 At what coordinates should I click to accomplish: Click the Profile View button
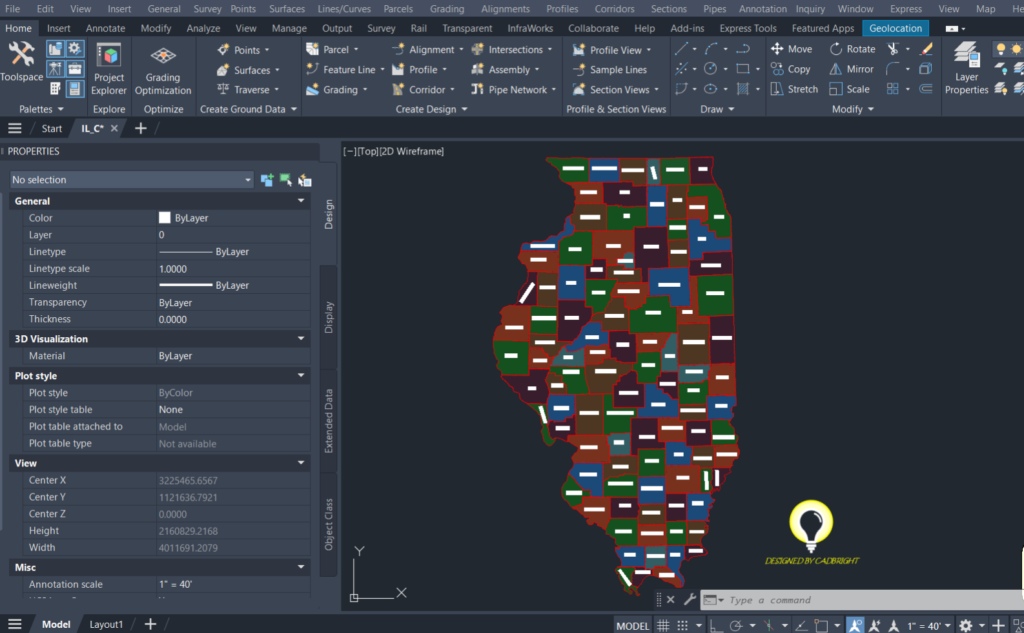[613, 48]
